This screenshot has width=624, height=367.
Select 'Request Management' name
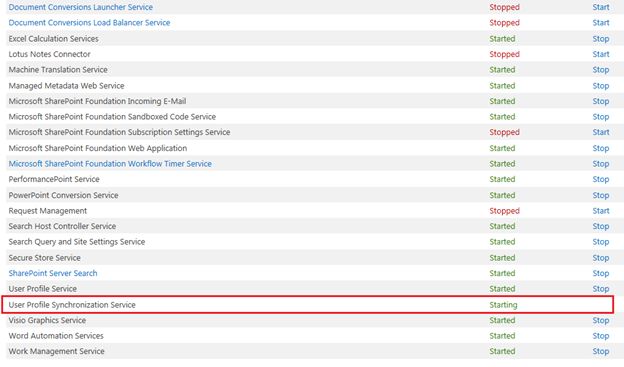(48, 211)
